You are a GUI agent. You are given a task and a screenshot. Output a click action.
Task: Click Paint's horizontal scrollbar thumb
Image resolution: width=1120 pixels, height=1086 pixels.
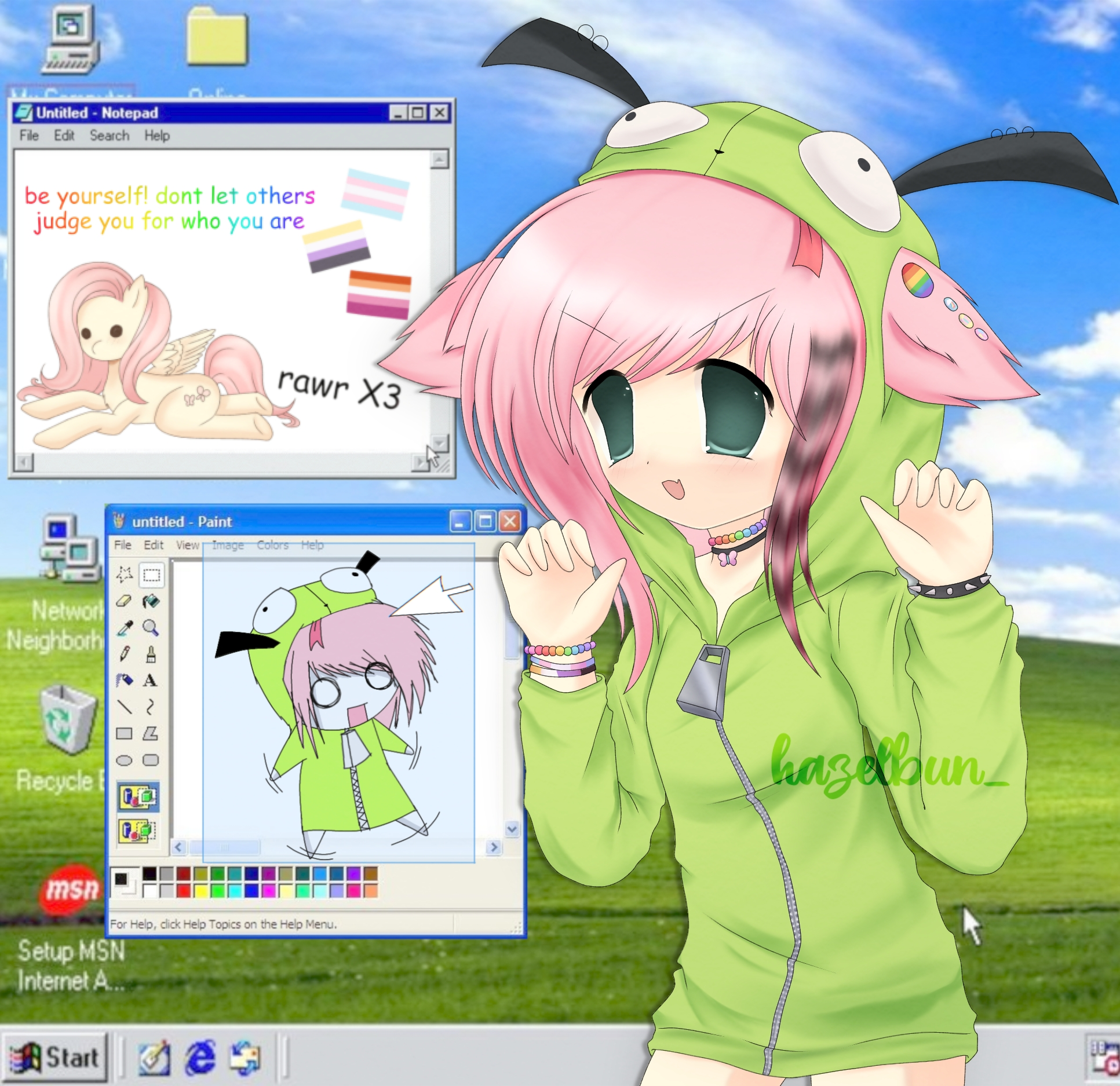pyautogui.click(x=224, y=847)
